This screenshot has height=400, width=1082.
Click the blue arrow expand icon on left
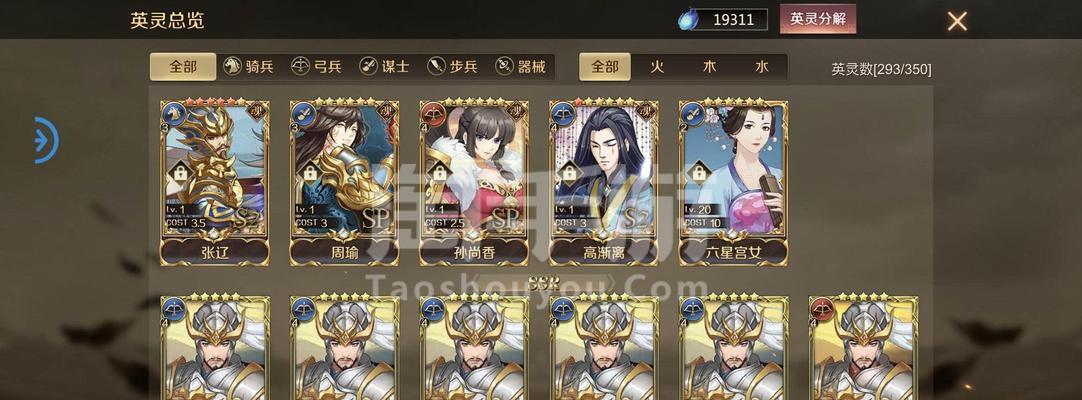tap(46, 141)
